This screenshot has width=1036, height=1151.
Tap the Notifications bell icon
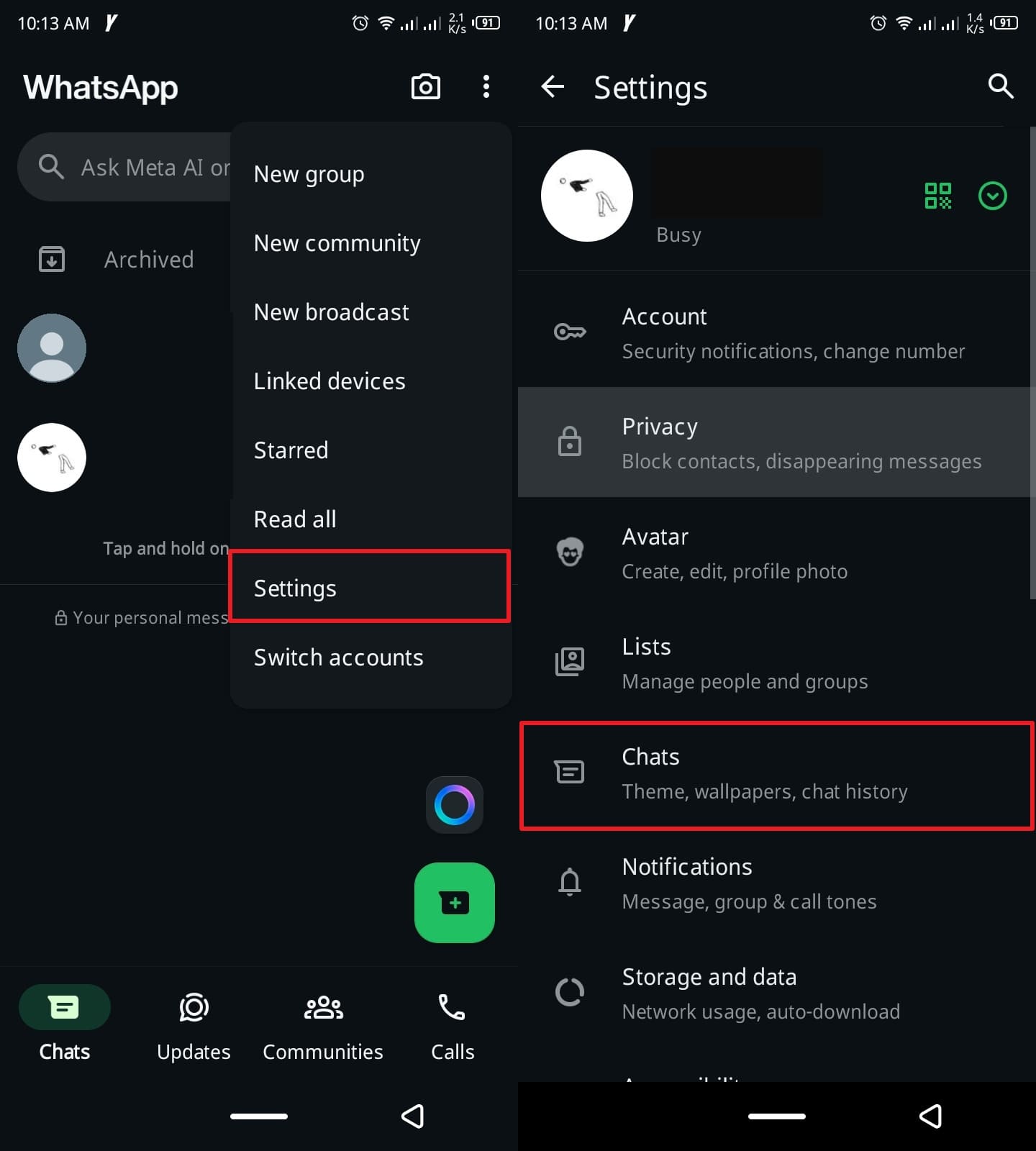(x=570, y=882)
